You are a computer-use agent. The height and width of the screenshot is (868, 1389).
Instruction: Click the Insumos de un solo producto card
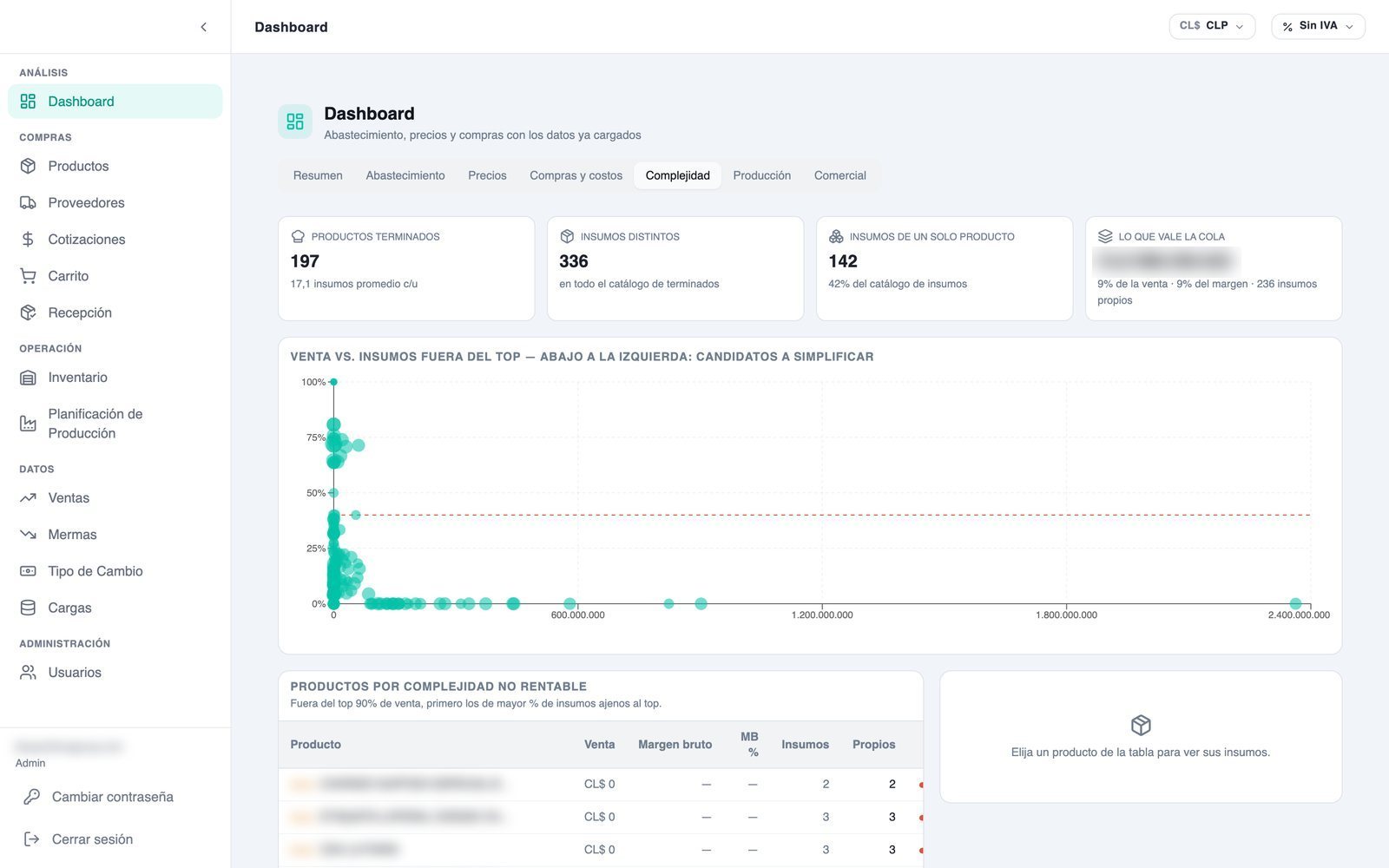(x=945, y=268)
